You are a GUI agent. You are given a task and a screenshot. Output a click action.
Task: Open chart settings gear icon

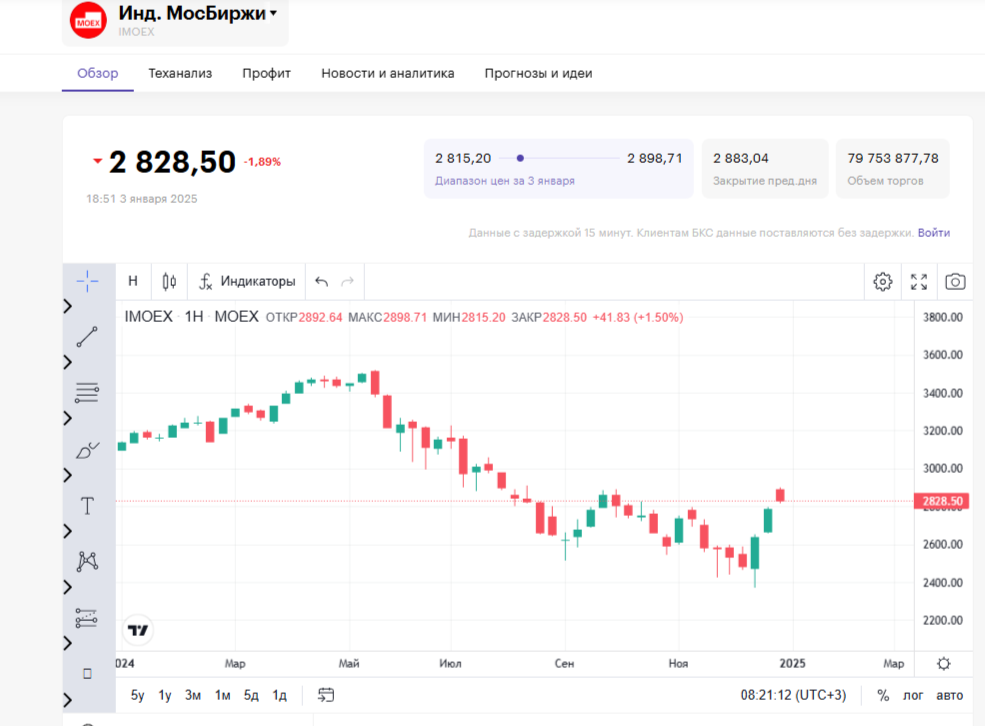(x=882, y=282)
